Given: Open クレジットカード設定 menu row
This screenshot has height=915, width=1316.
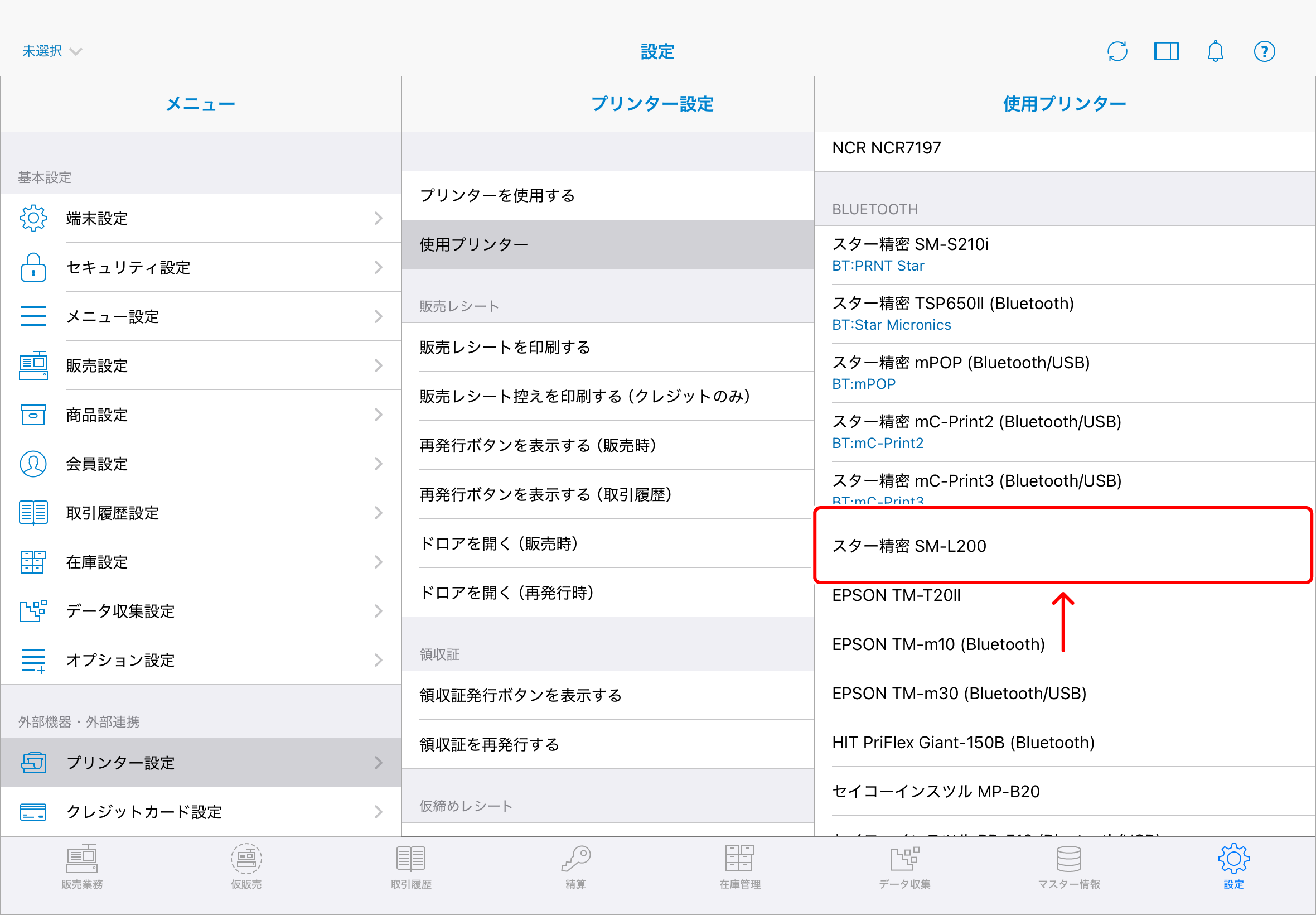Looking at the screenshot, I should coord(201,812).
